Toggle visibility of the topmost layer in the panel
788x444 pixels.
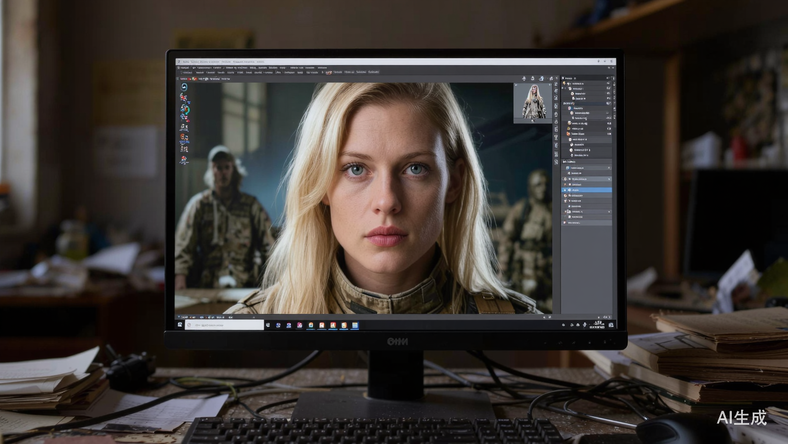point(566,84)
